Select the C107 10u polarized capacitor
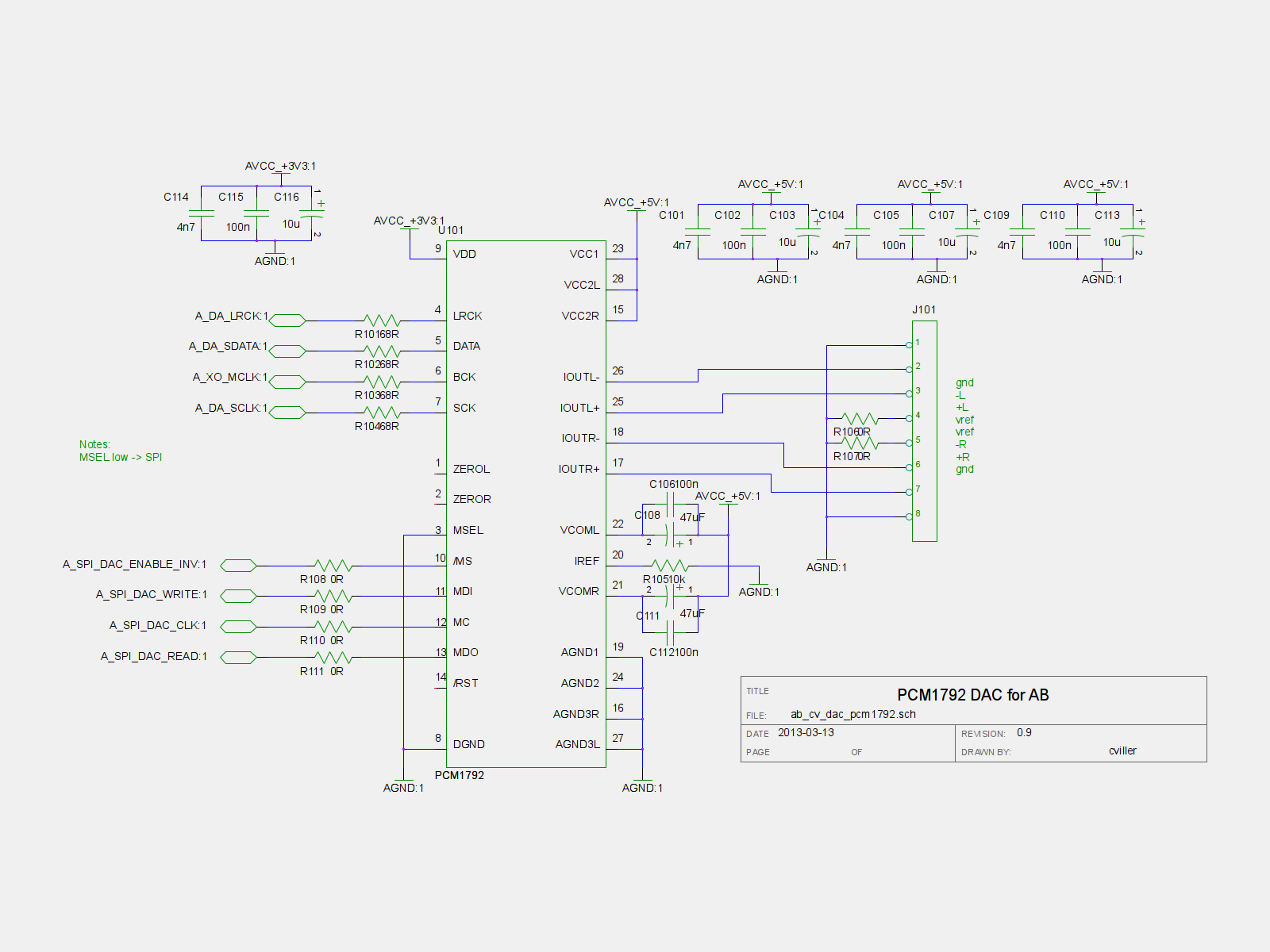 (968, 232)
